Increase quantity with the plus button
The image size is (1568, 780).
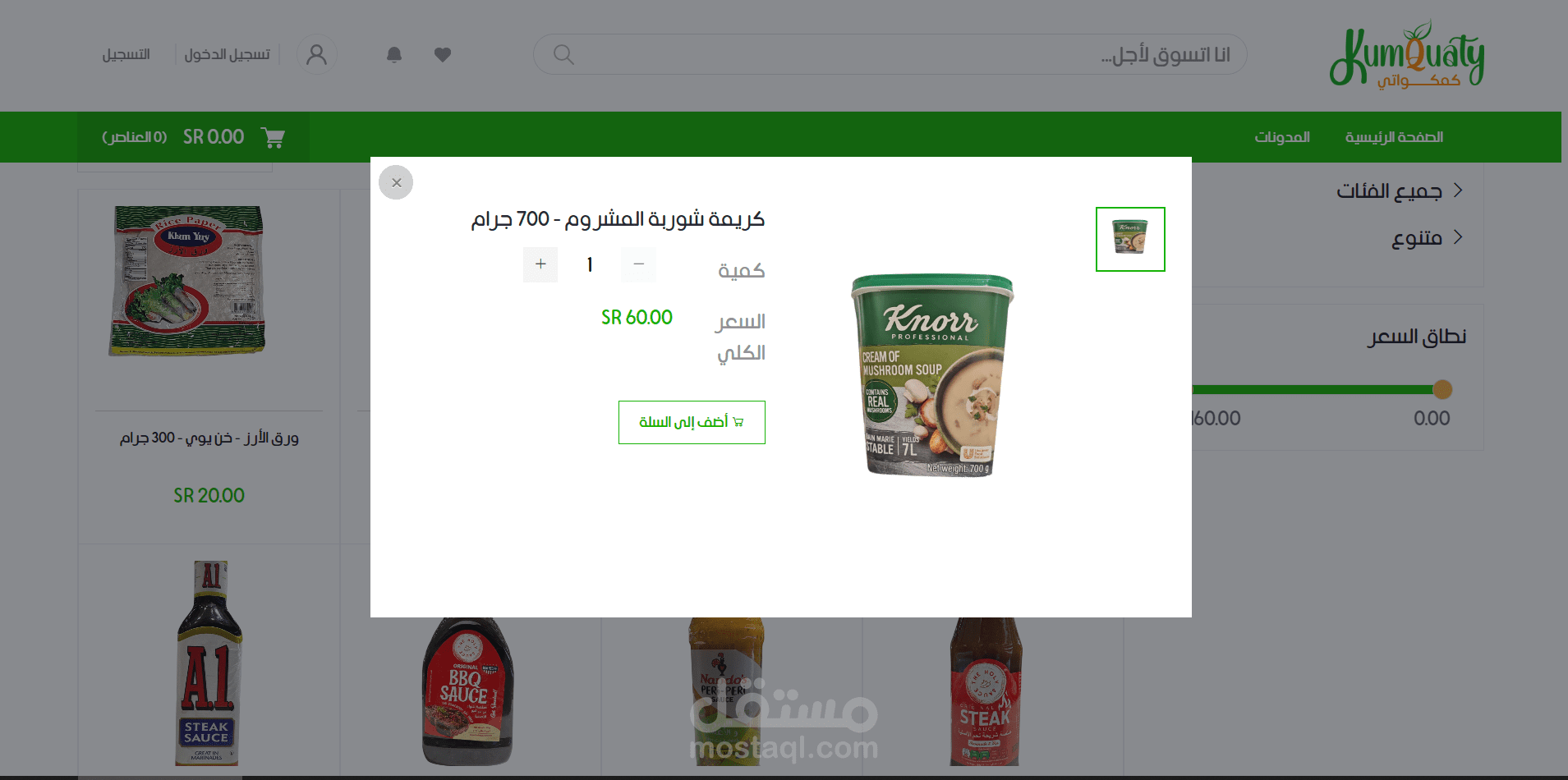(x=540, y=264)
